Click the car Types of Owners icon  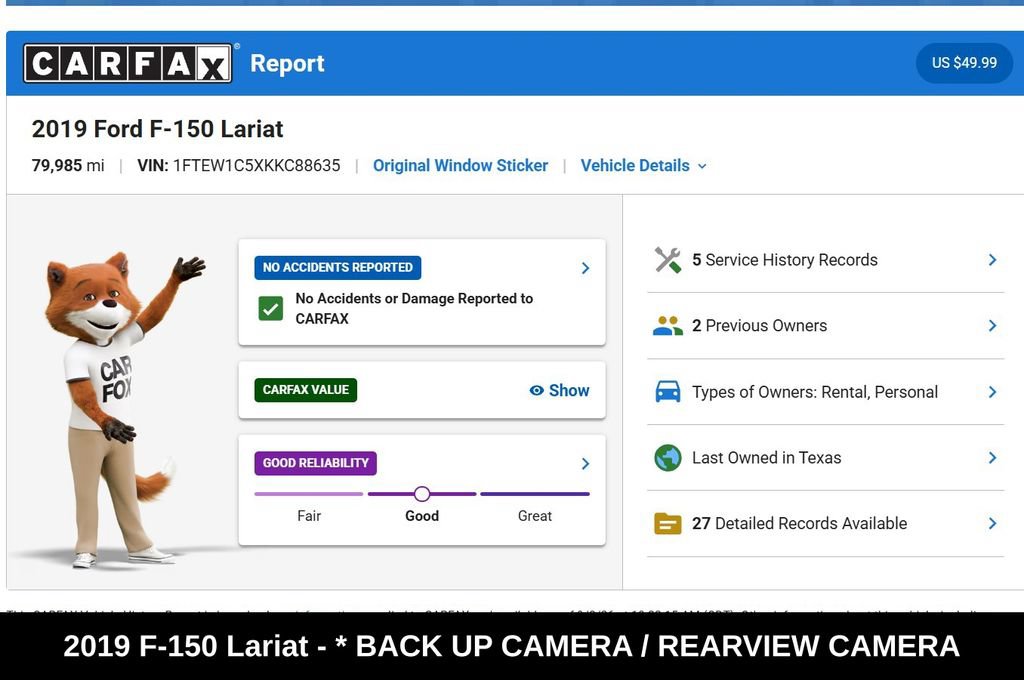[x=667, y=392]
